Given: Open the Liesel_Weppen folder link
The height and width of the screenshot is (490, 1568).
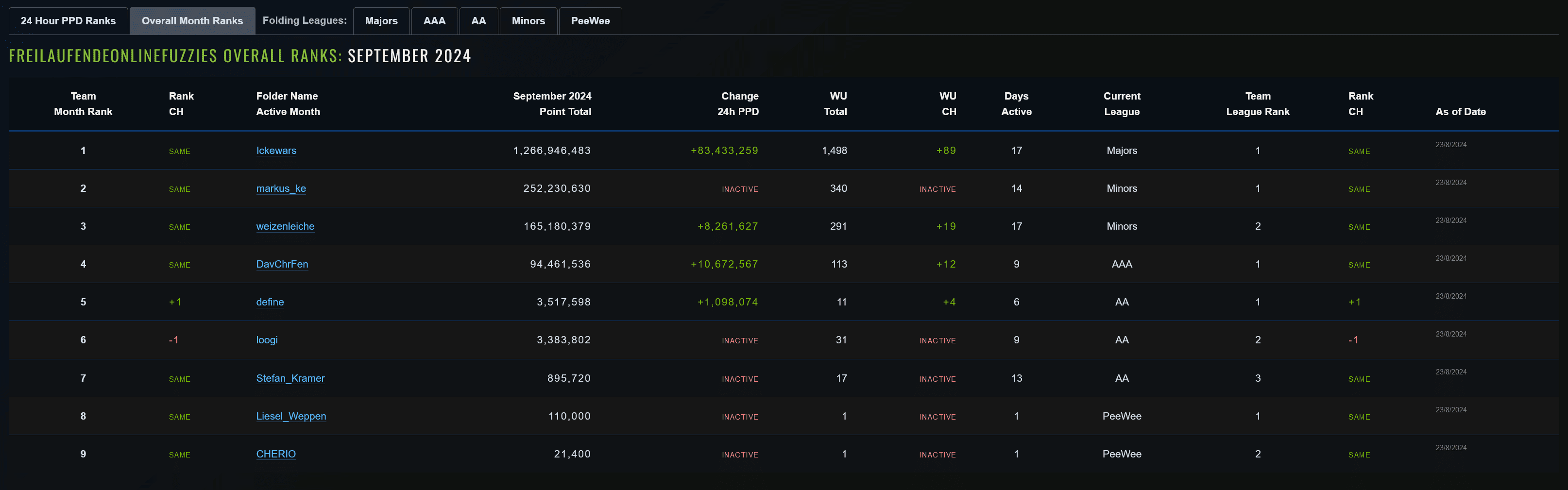Looking at the screenshot, I should [x=291, y=416].
